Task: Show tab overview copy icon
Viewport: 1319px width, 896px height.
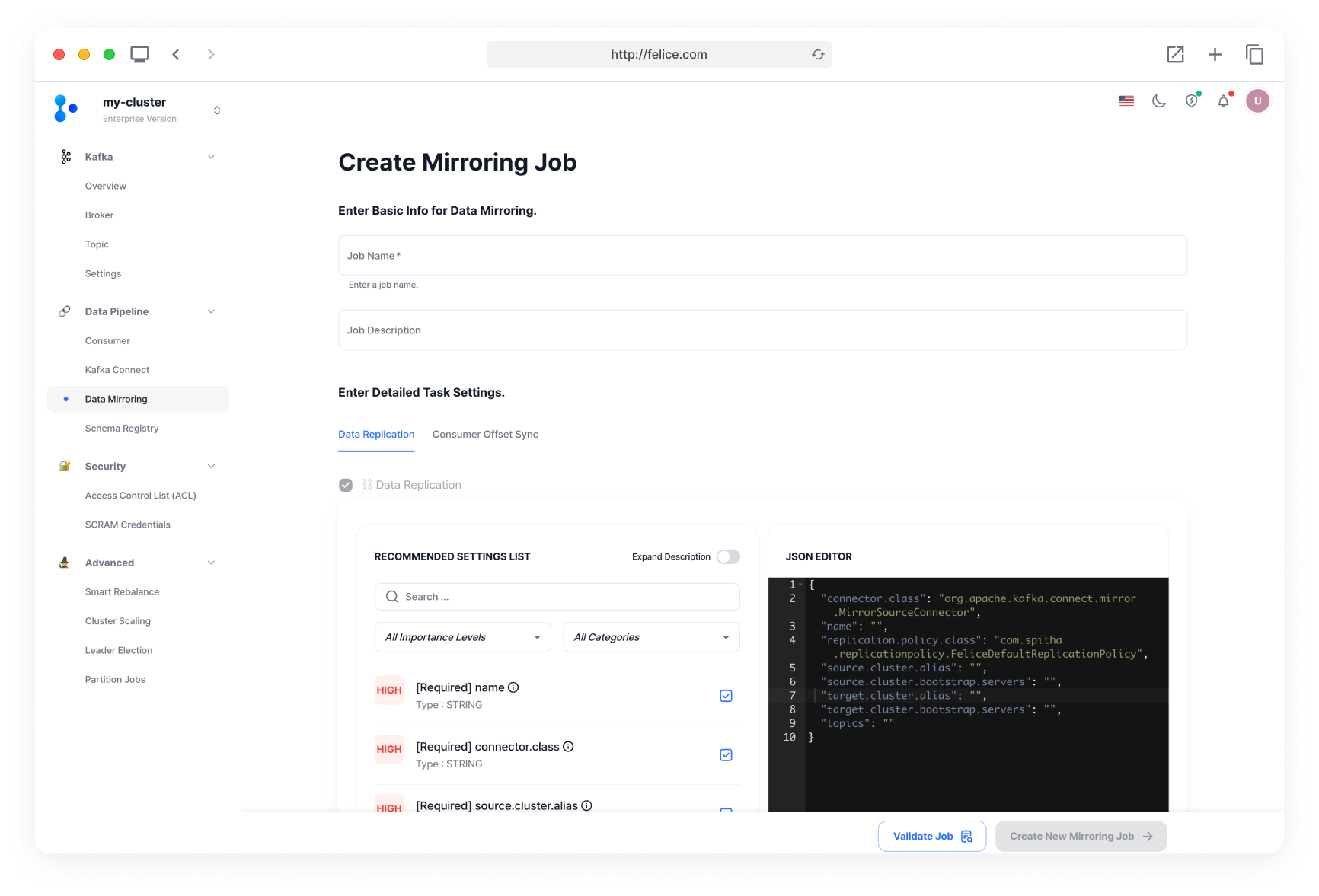Action: (1254, 55)
